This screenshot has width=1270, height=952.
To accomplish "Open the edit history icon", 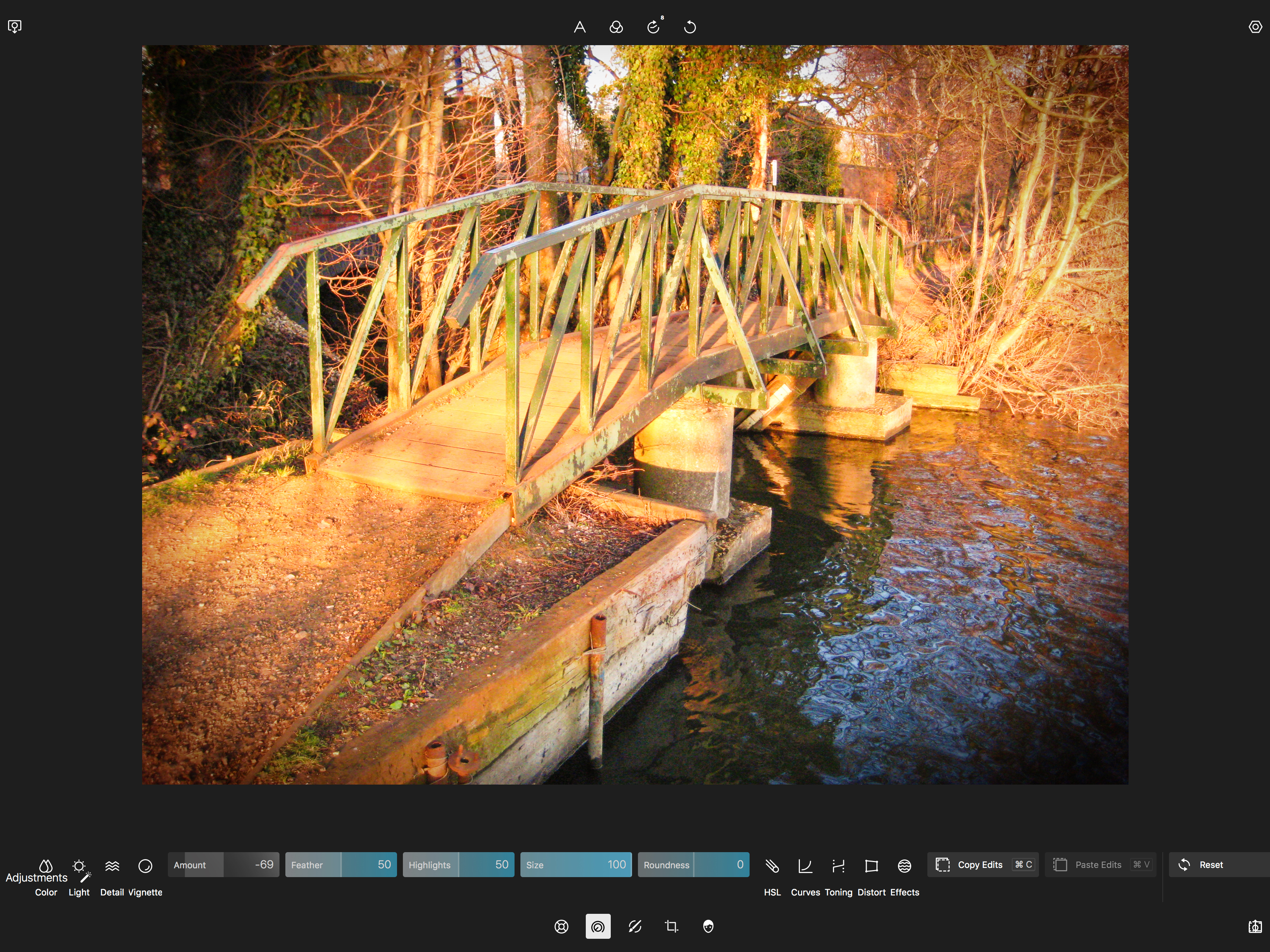I will [654, 26].
